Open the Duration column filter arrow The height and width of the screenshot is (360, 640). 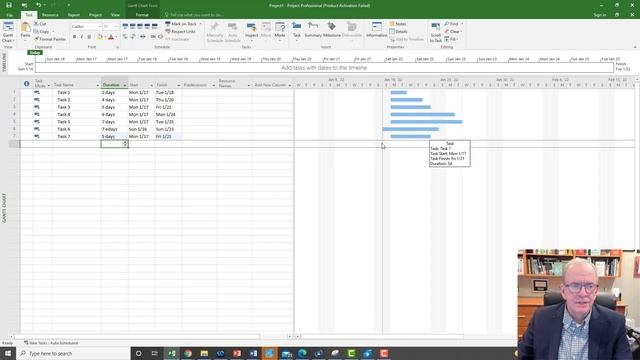(125, 85)
